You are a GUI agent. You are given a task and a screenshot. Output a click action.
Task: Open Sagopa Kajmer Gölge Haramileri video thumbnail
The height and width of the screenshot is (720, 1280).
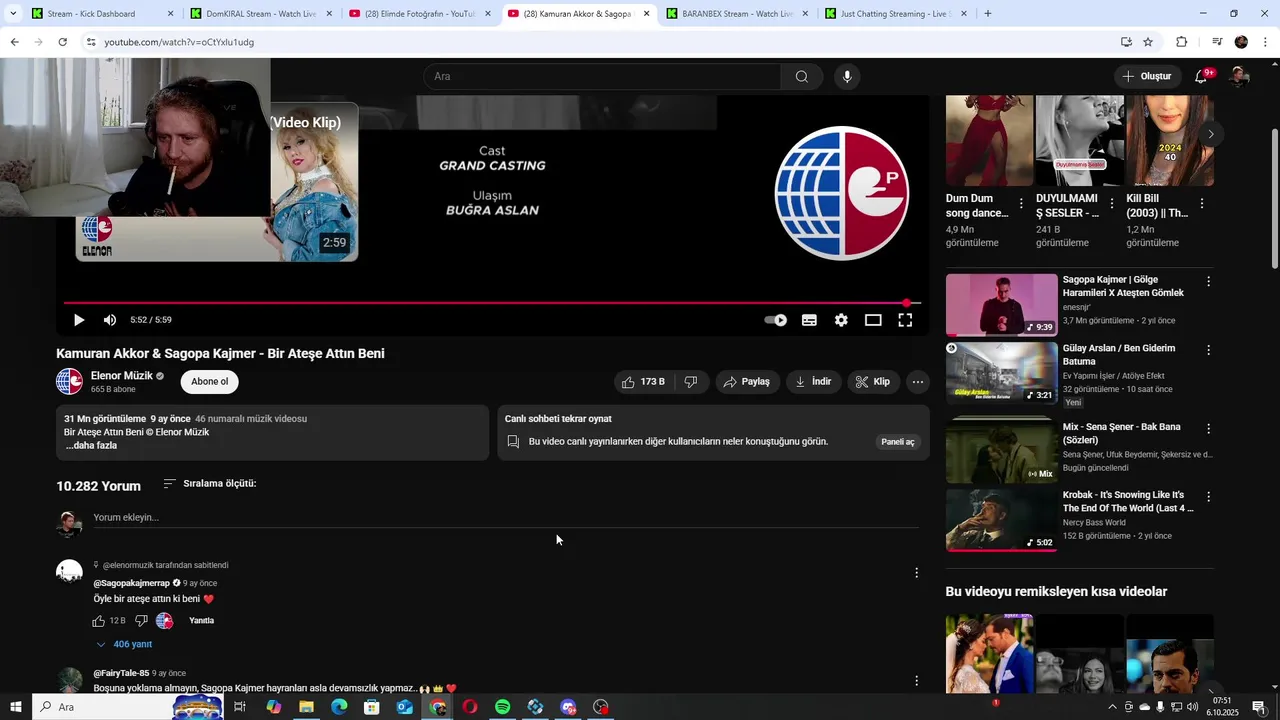click(x=1001, y=305)
